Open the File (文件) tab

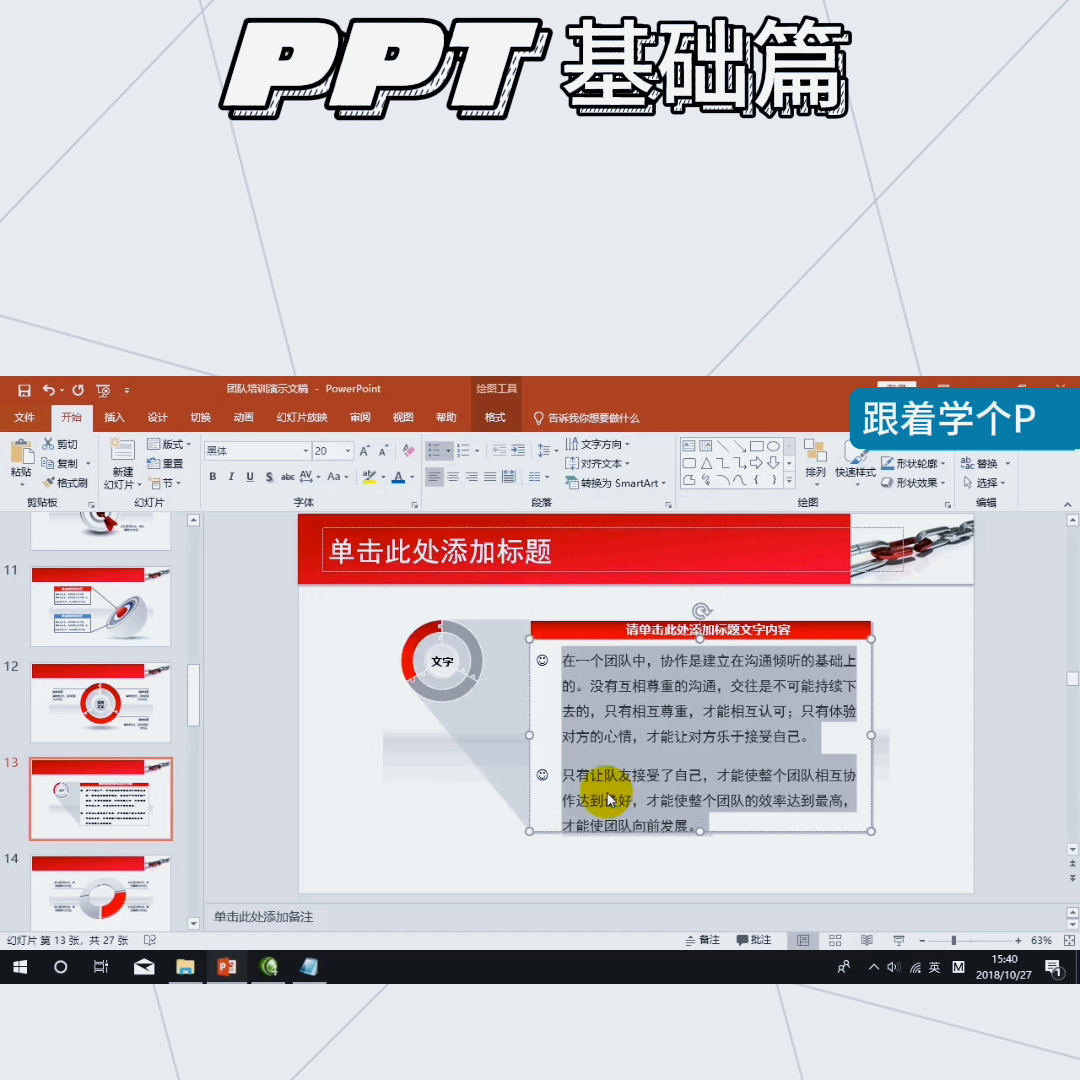click(24, 417)
